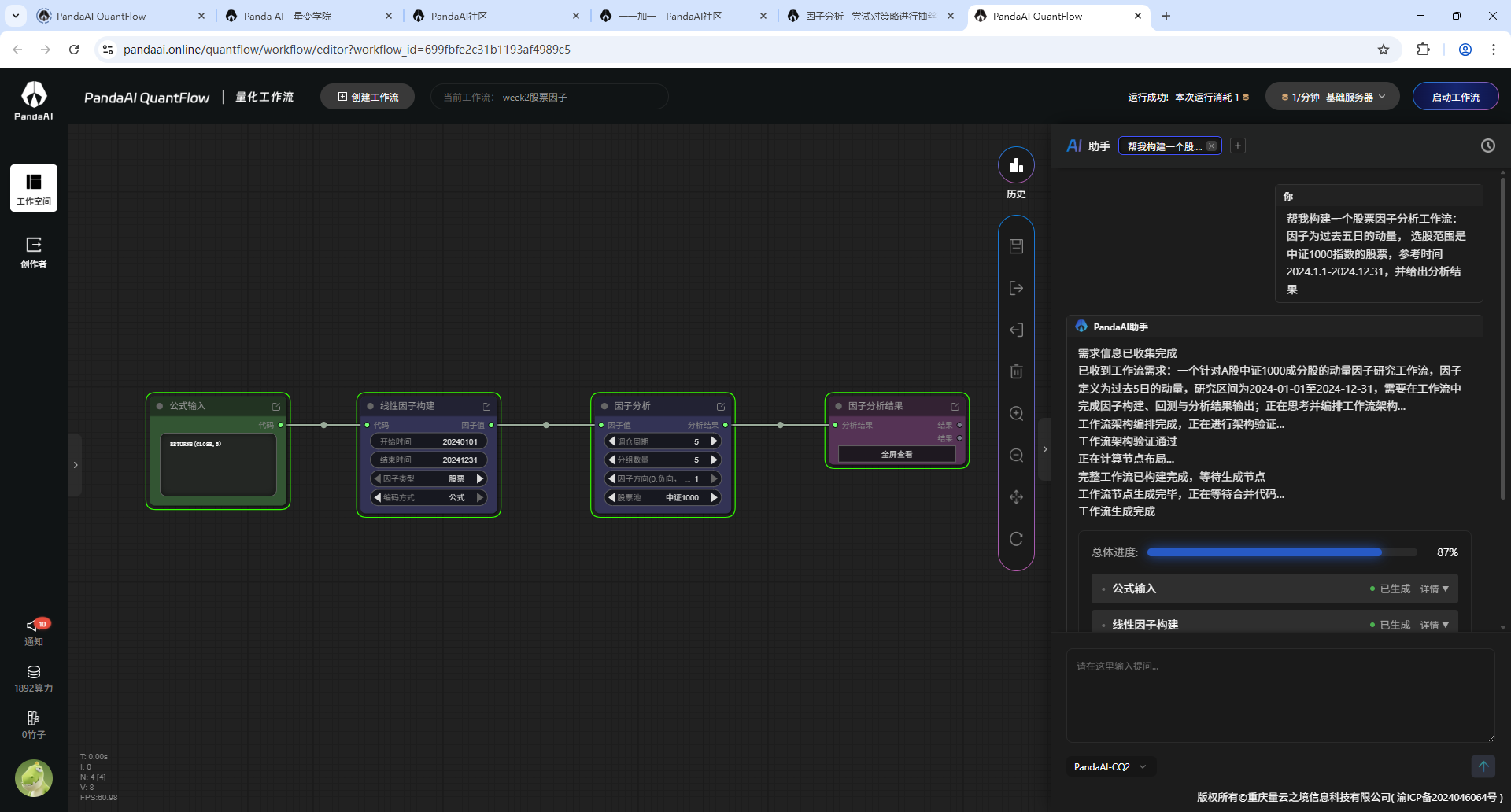1511x812 pixels.
Task: Click the 1892算力 compute power icon
Action: coord(34,679)
